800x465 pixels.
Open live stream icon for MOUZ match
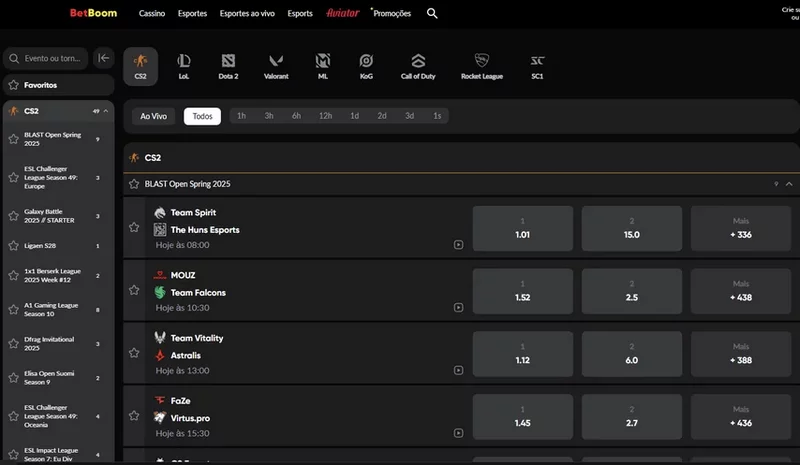(458, 306)
